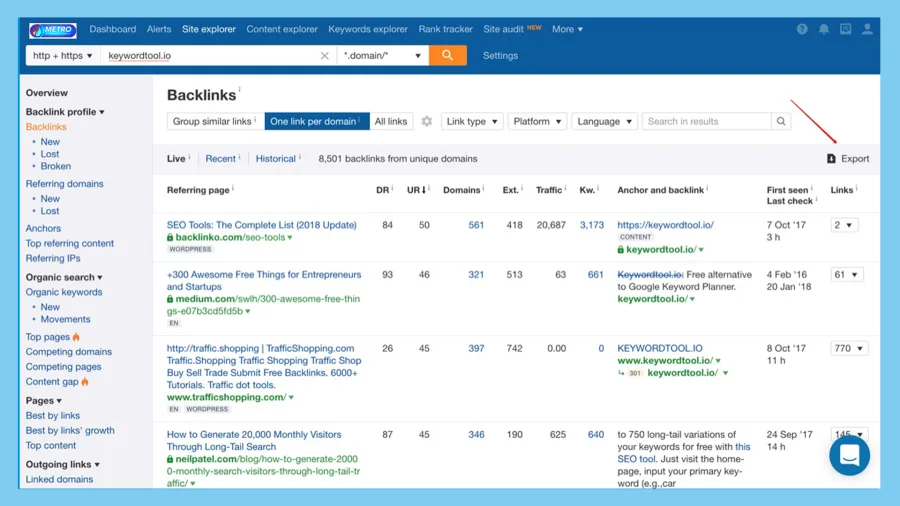900x506 pixels.
Task: Click magnifier icon in Search in results
Action: (781, 121)
